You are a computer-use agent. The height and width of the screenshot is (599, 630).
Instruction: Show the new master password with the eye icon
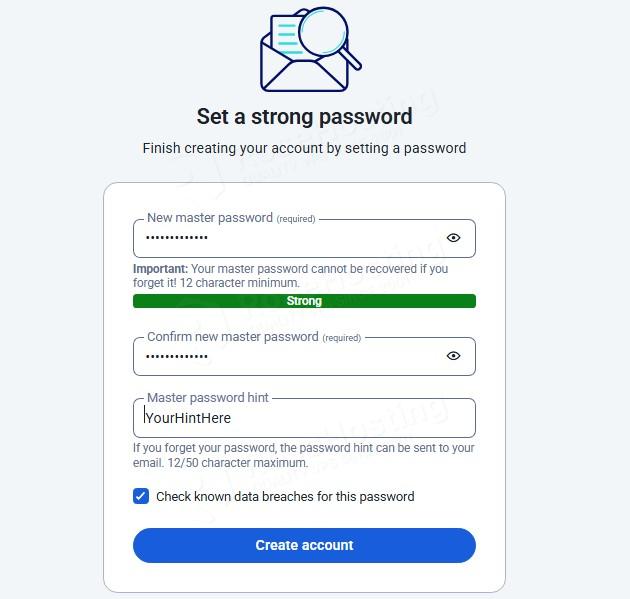453,238
